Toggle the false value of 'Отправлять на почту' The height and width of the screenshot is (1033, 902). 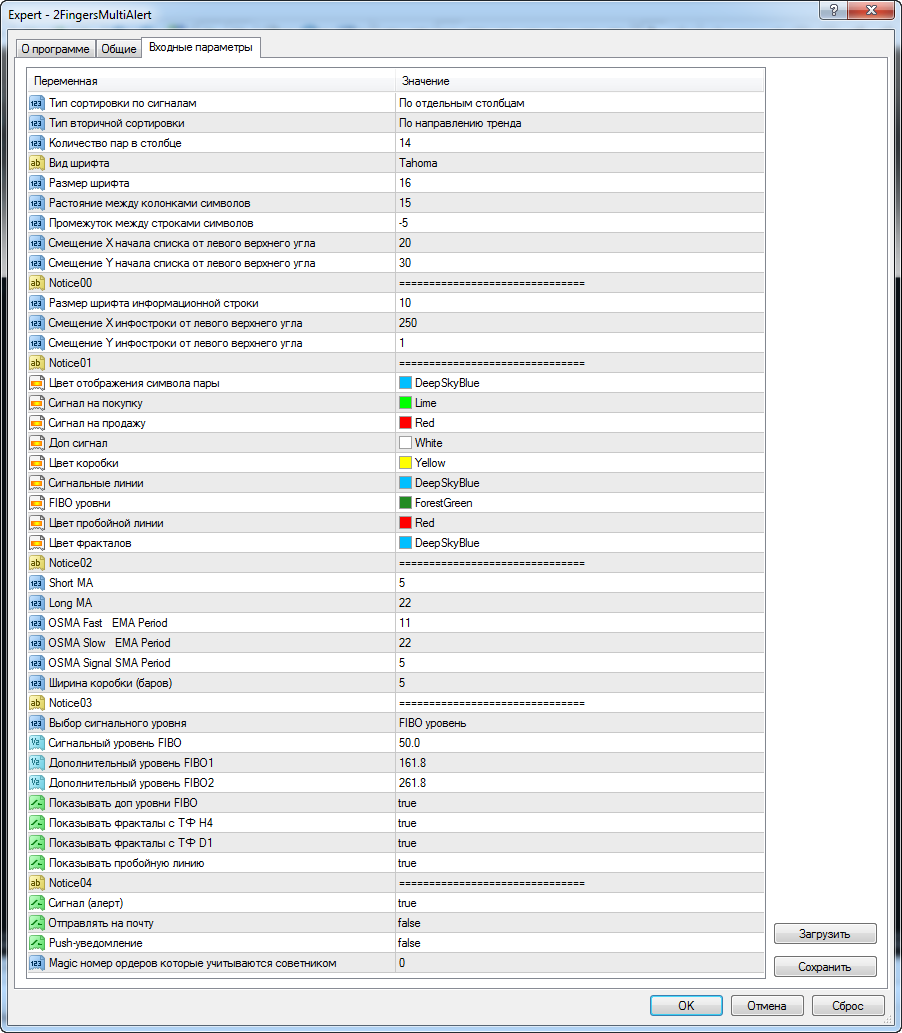pos(580,923)
